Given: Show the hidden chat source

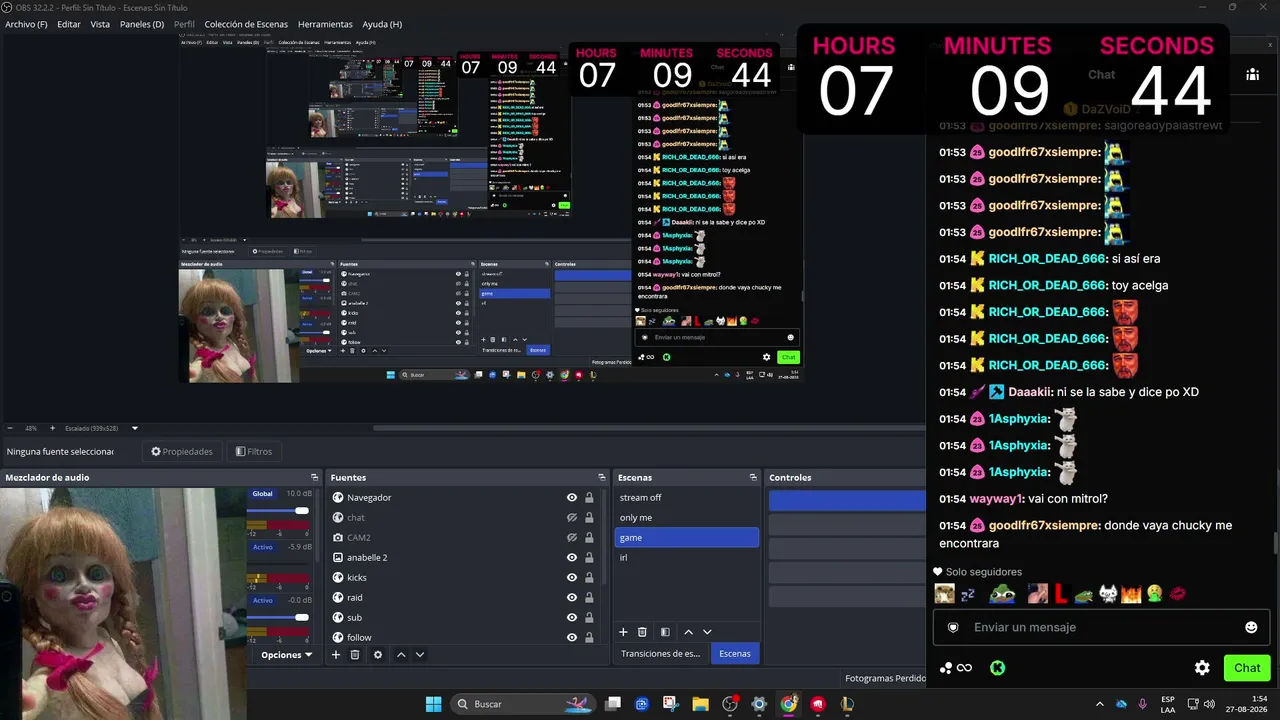Looking at the screenshot, I should [x=572, y=517].
